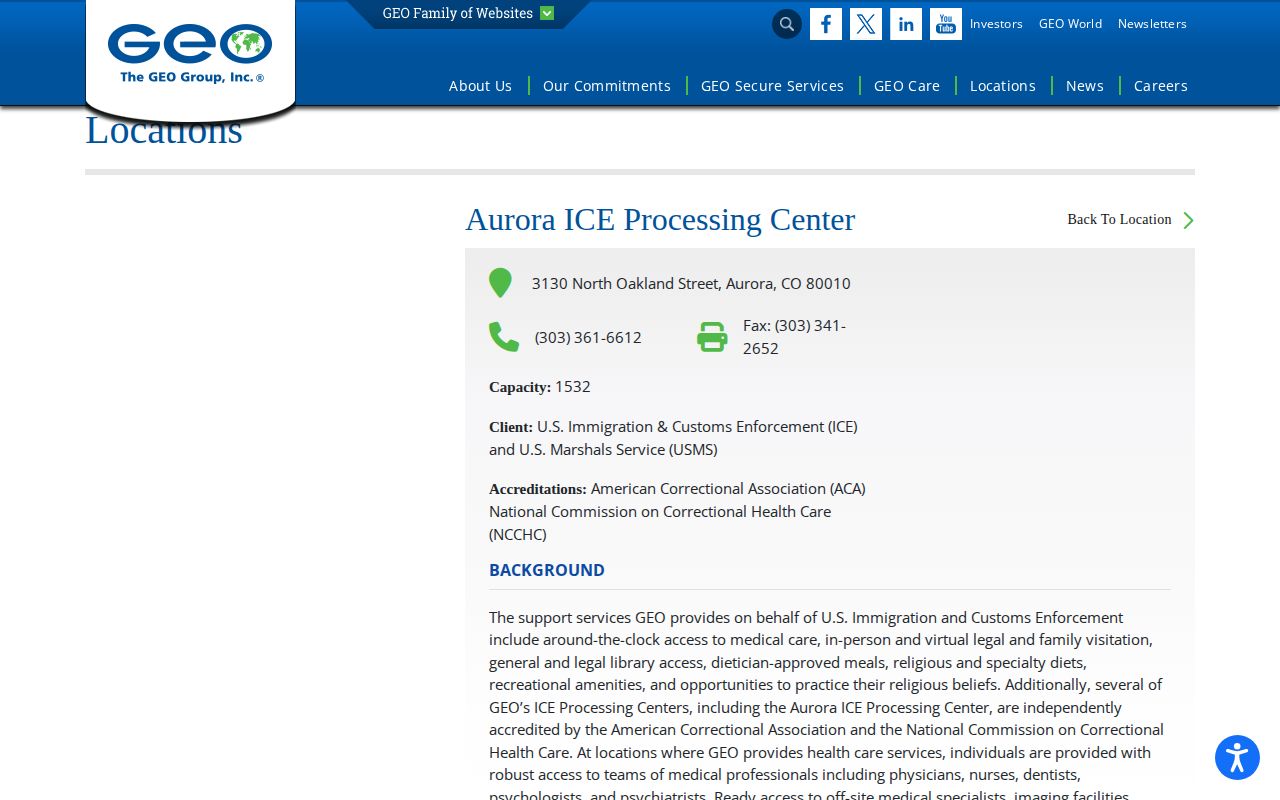Expand GEO Family of Websites dropdown
Image resolution: width=1280 pixels, height=800 pixels.
468,14
